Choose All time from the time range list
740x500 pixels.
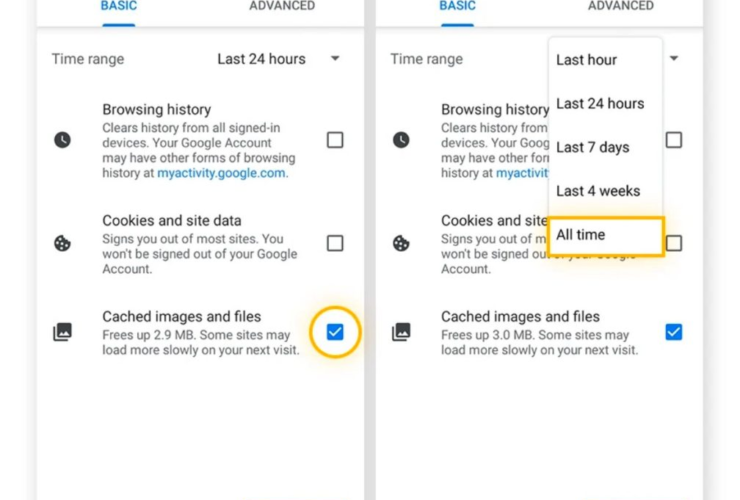coord(605,235)
